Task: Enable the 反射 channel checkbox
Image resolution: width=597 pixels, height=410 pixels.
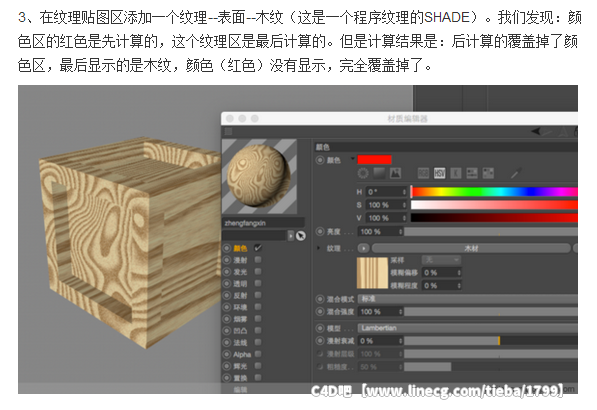Action: (x=258, y=295)
